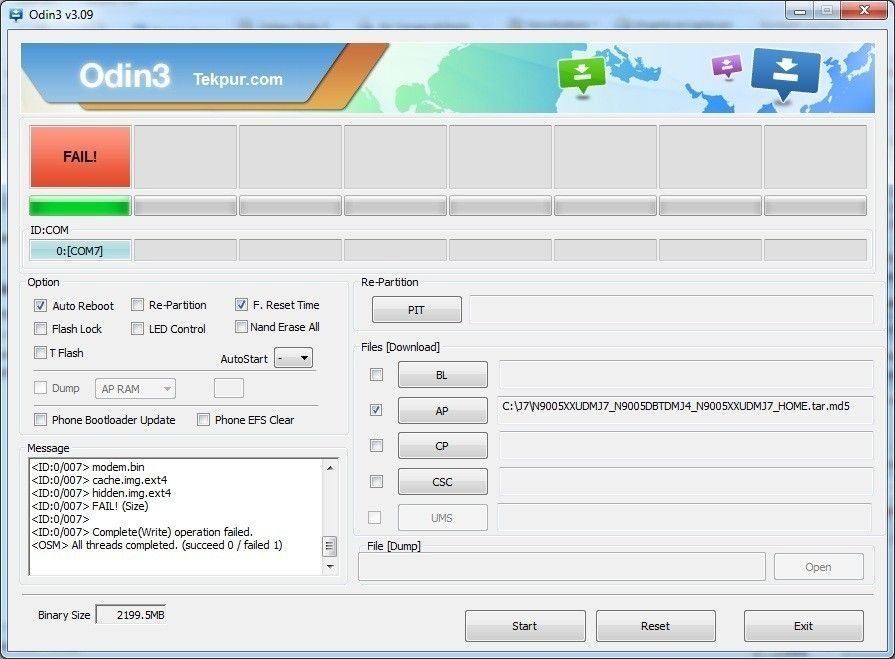
Task: Start the flashing process
Action: (525, 626)
